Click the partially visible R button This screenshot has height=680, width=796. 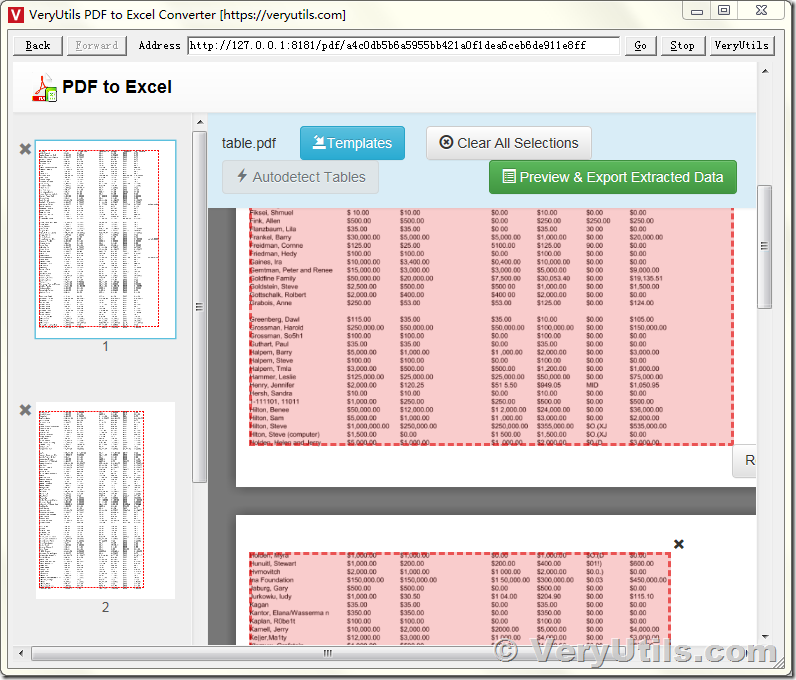click(744, 461)
